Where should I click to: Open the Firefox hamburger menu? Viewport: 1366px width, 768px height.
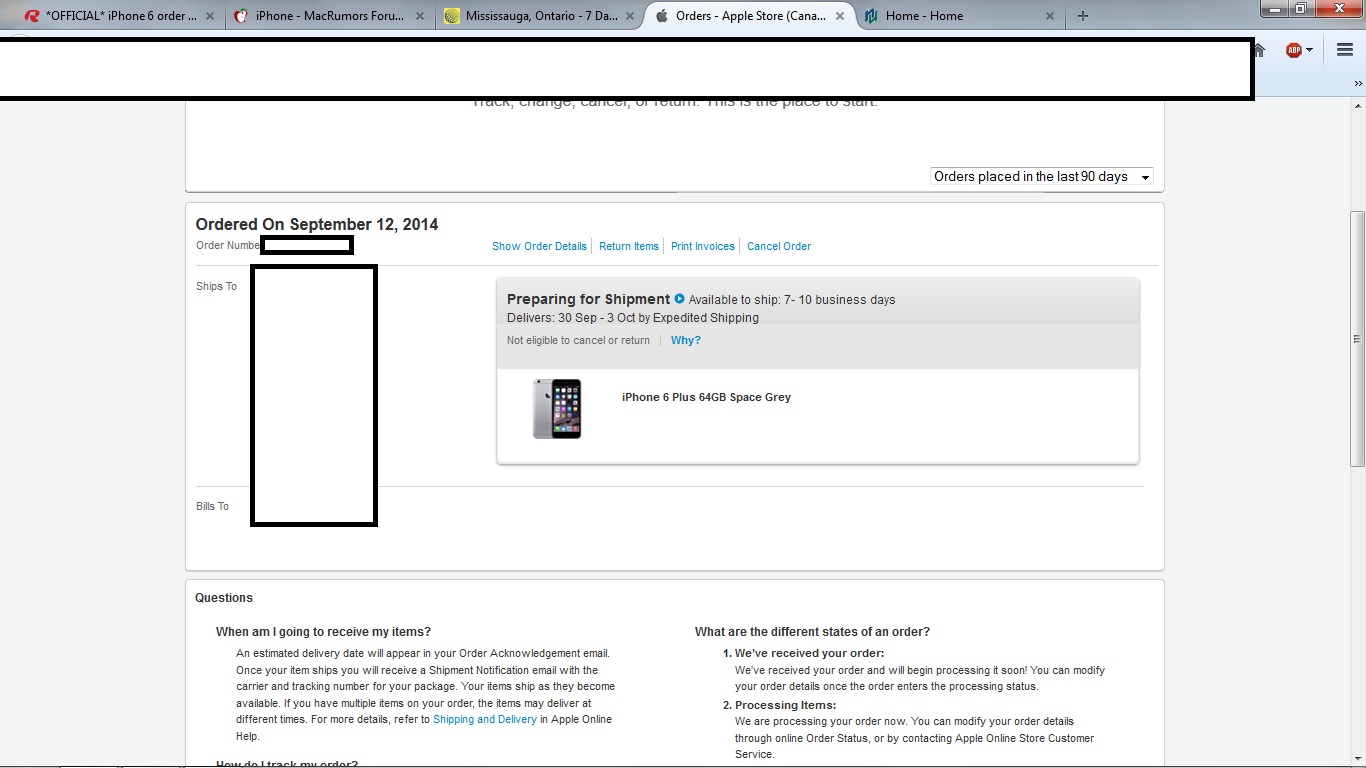click(x=1344, y=50)
